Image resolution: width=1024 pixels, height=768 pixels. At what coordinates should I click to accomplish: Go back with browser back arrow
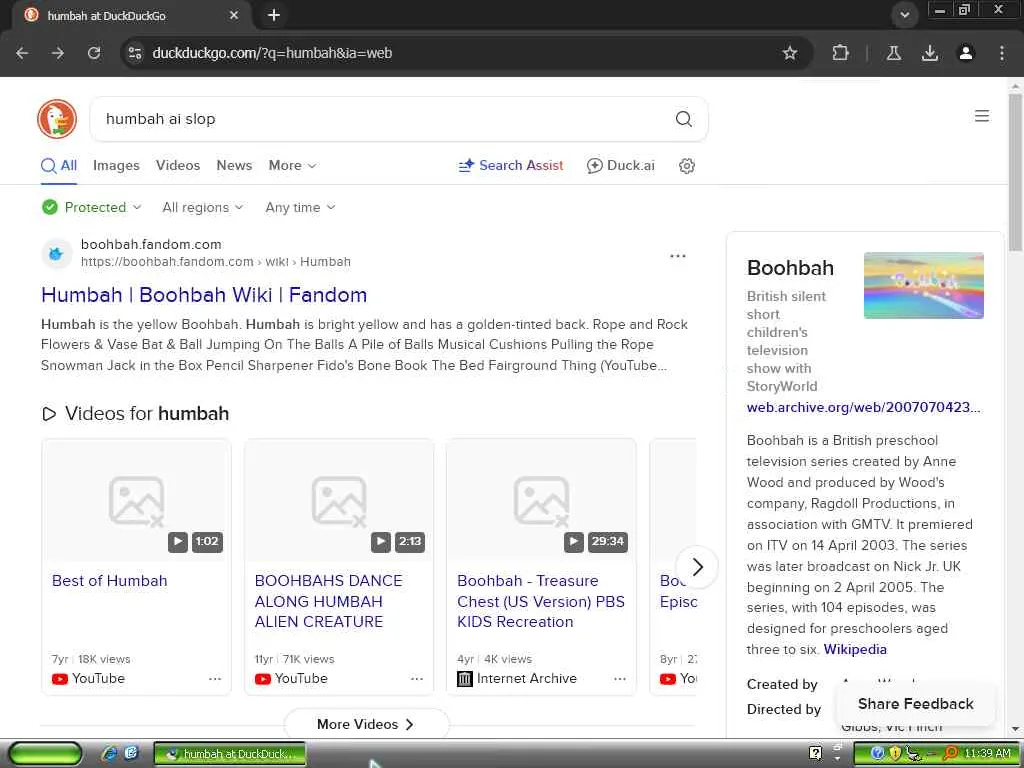pyautogui.click(x=22, y=53)
